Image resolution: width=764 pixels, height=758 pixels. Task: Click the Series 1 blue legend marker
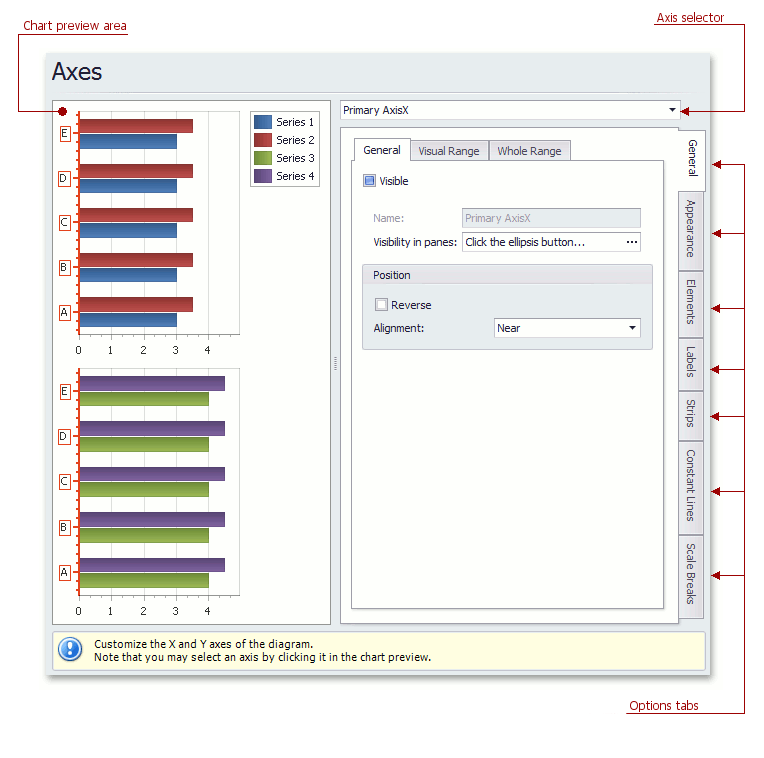point(263,122)
